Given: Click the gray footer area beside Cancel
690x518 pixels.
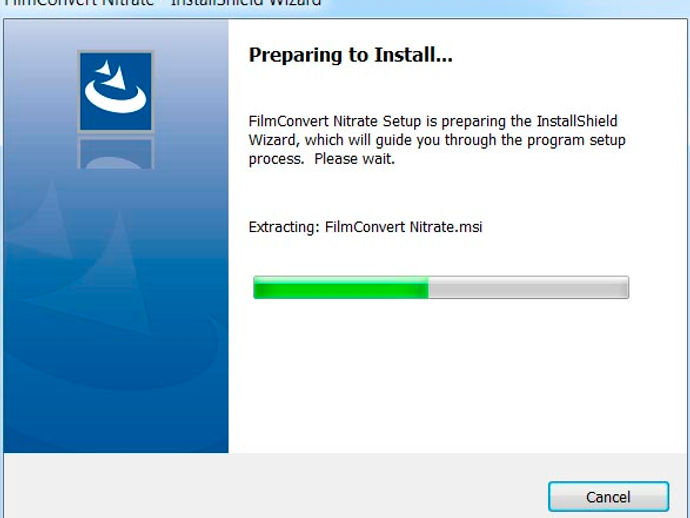Looking at the screenshot, I should coord(273,486).
